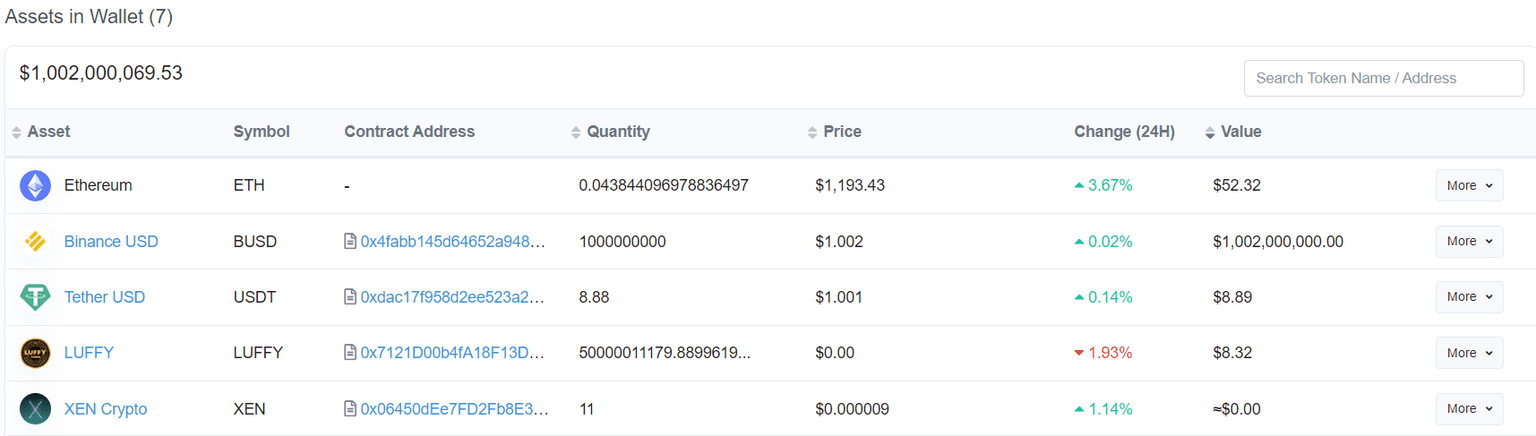
Task: Select the Tether USD price $1.001
Action: tap(839, 297)
